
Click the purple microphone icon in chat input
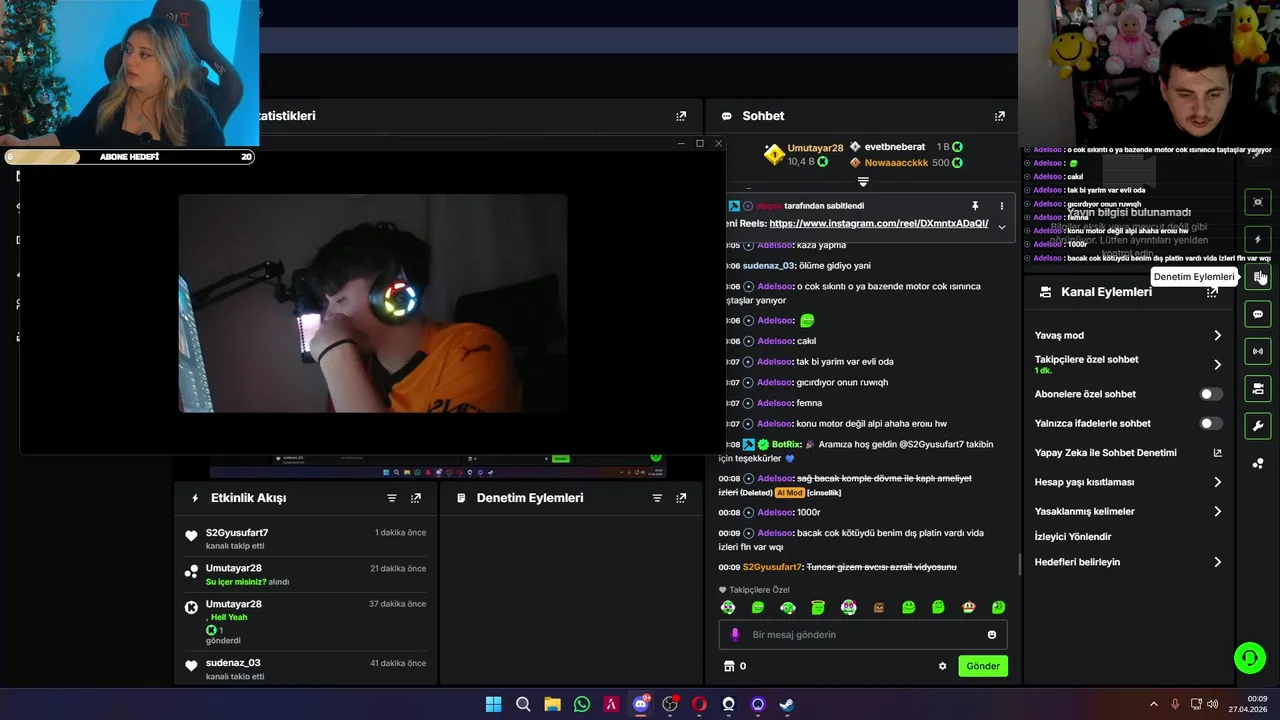click(x=735, y=634)
